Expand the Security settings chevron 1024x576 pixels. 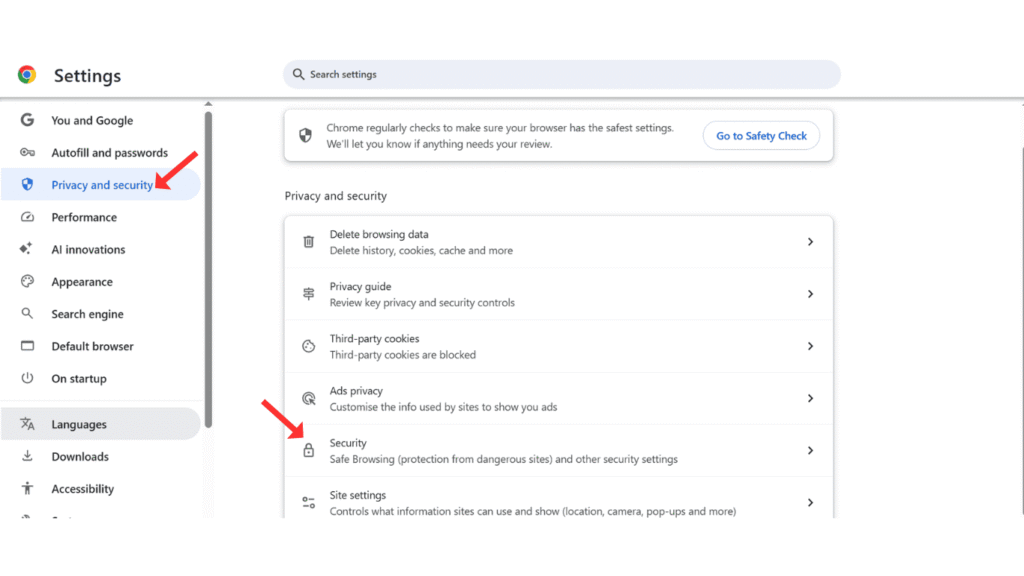[x=810, y=449]
